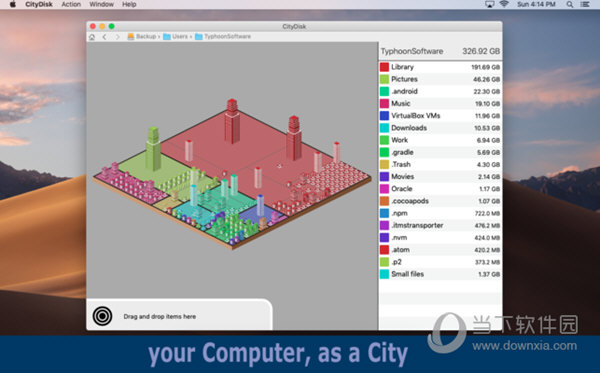Select the .p2 row
The height and width of the screenshot is (373, 600).
tap(440, 262)
